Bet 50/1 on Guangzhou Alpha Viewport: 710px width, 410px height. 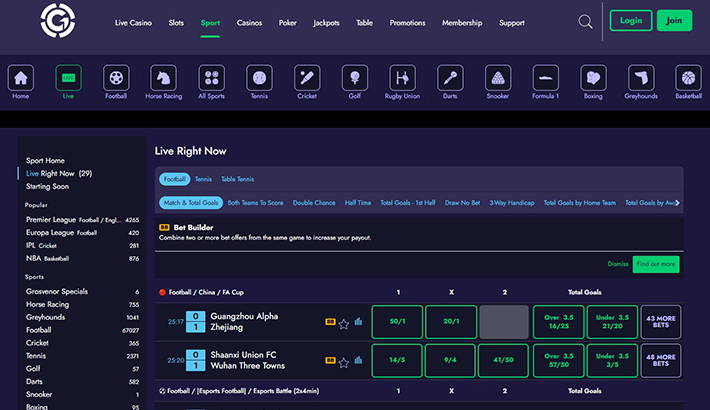pyautogui.click(x=397, y=322)
